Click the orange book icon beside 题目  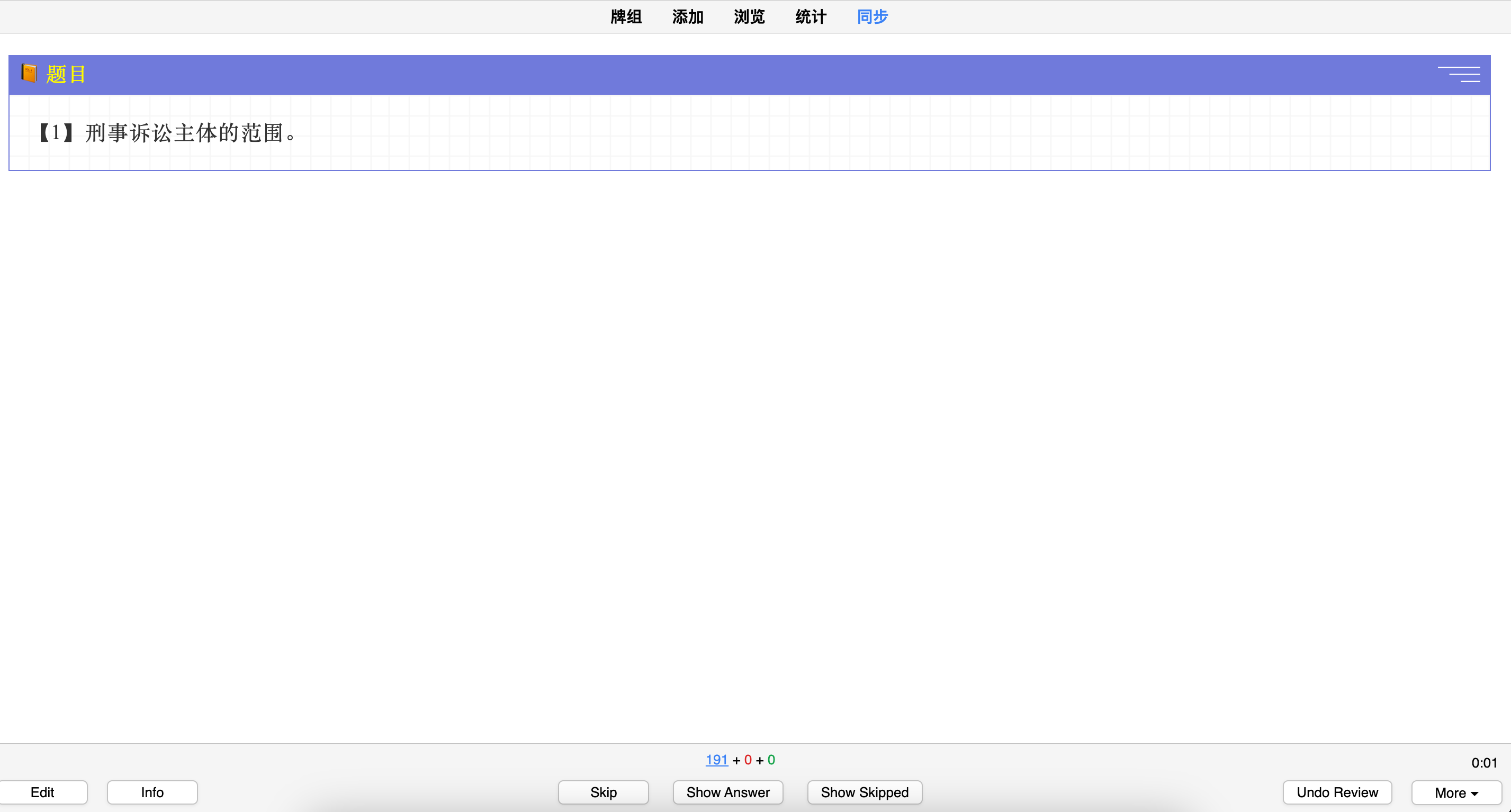[29, 73]
